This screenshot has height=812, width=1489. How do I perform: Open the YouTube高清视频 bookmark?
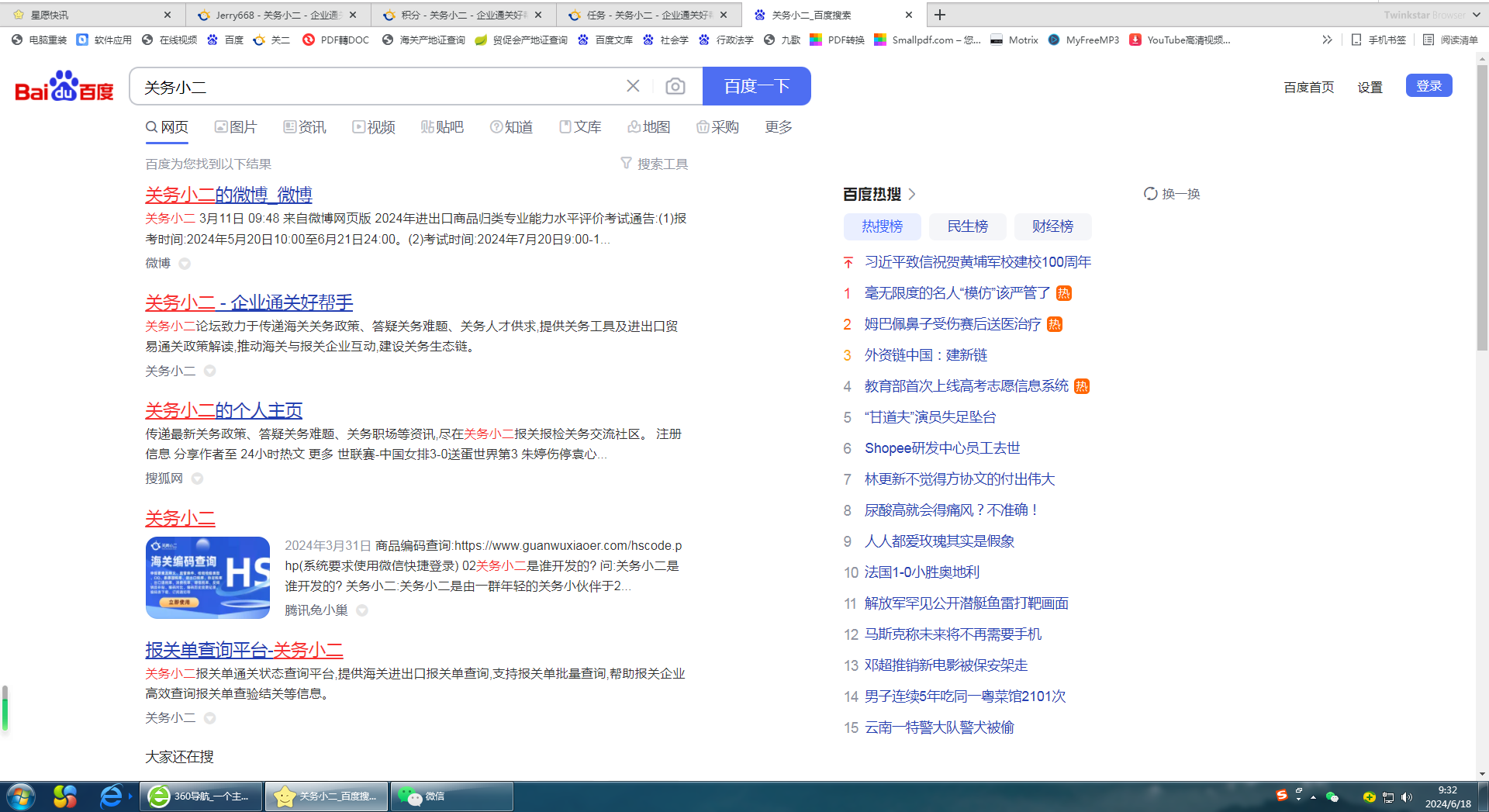tap(1180, 40)
